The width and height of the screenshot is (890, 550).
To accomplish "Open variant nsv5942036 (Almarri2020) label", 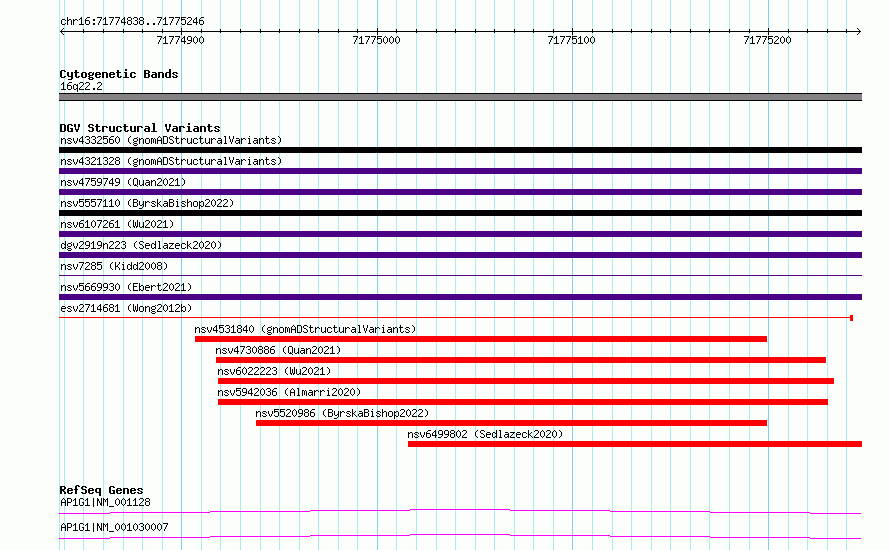I will (x=289, y=392).
